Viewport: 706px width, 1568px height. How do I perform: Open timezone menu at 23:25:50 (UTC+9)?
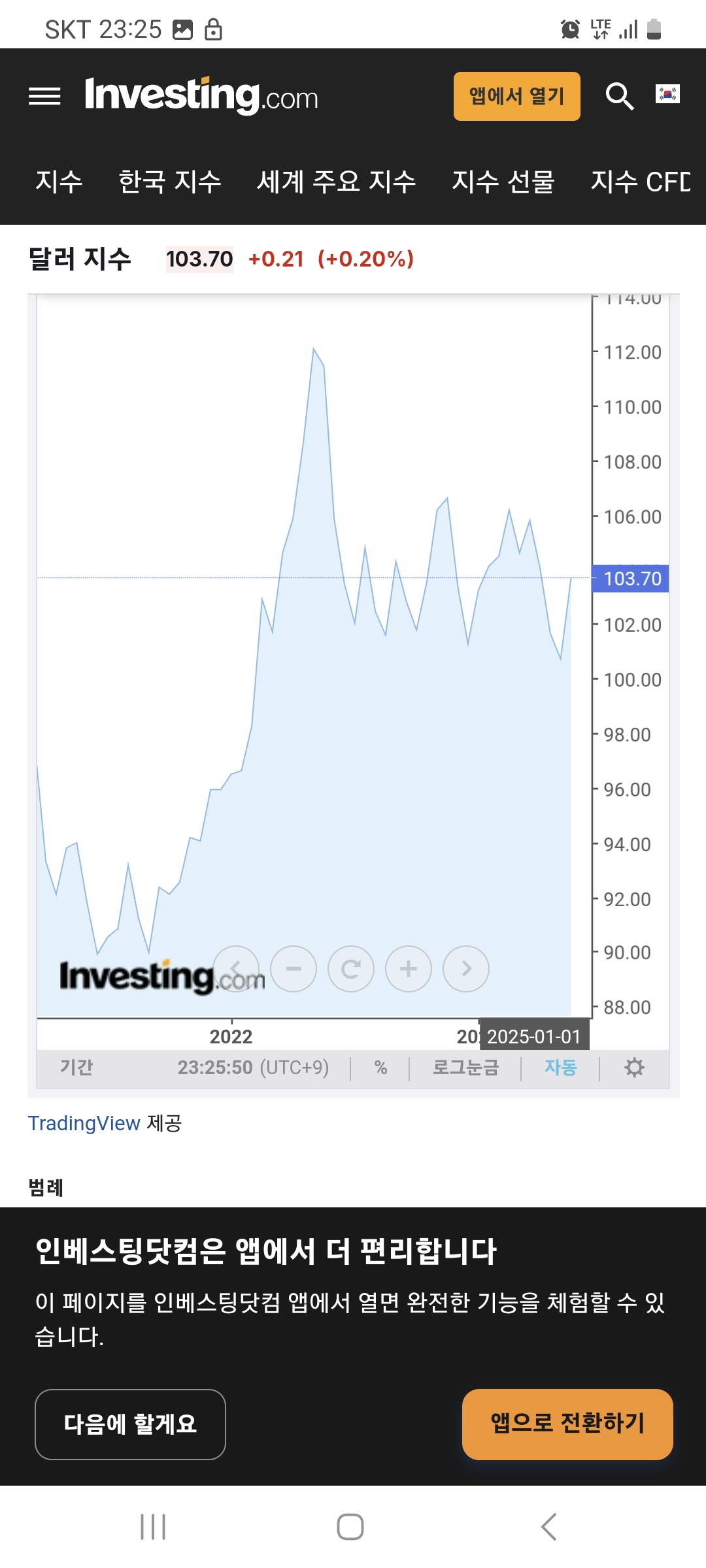click(253, 1068)
